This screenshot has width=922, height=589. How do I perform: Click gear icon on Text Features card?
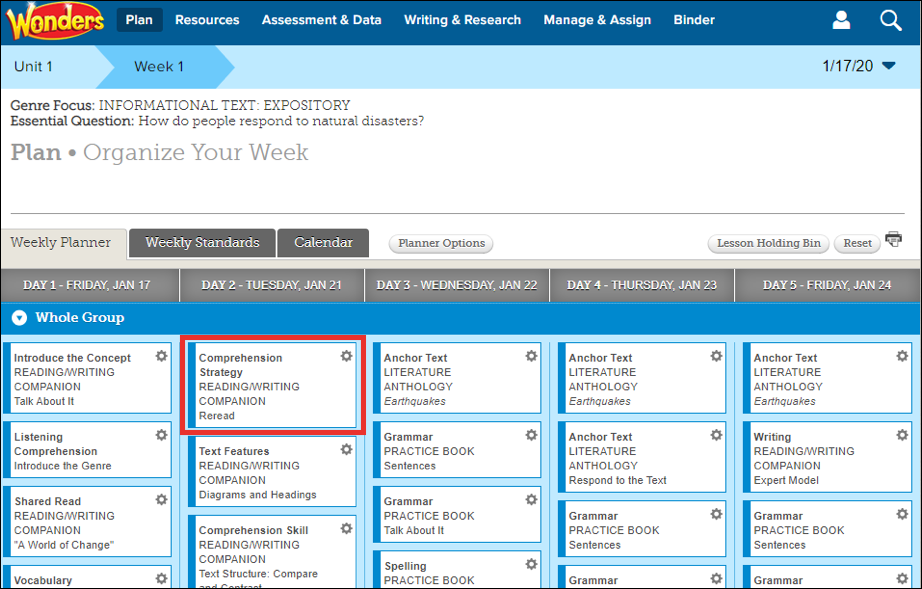pos(346,450)
